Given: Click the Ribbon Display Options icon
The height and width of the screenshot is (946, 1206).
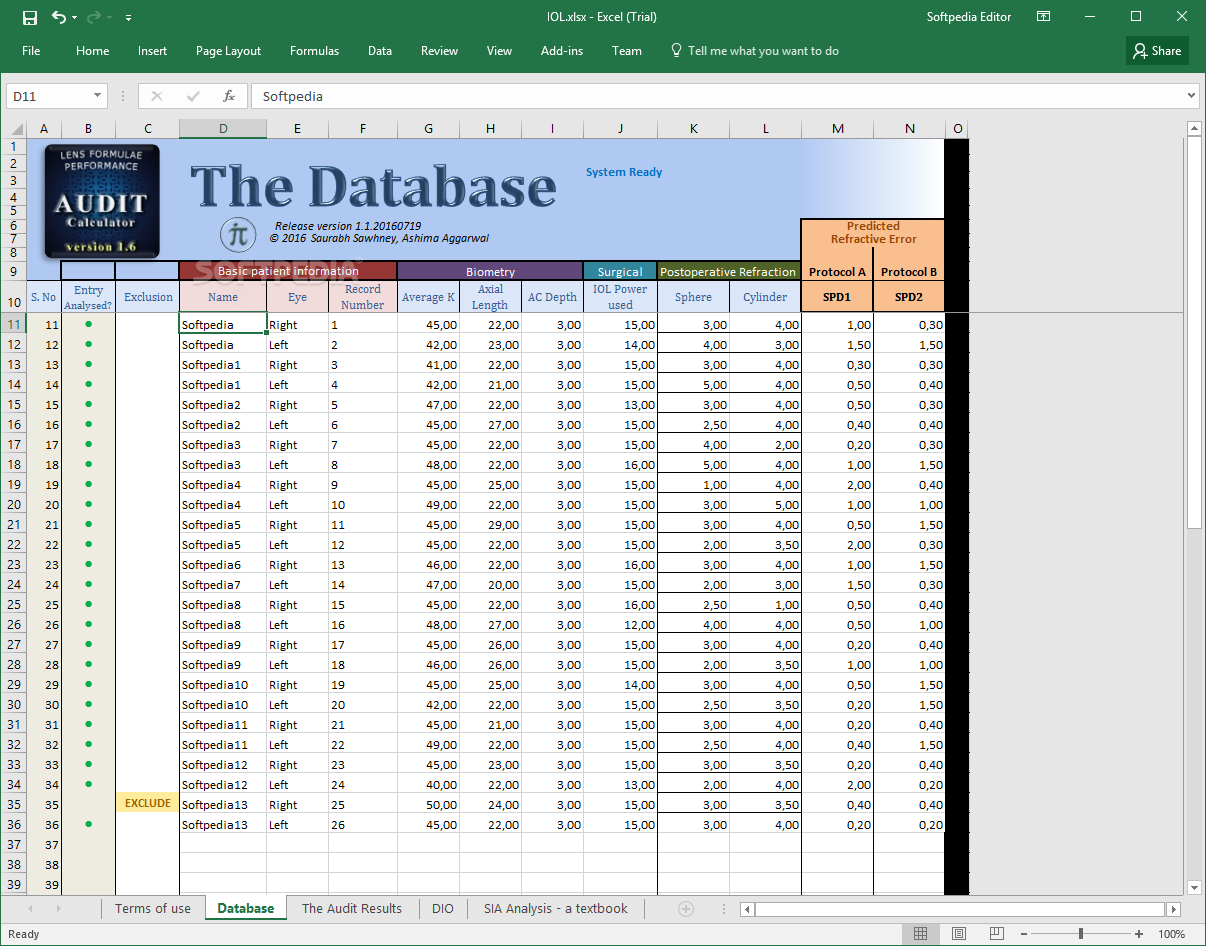Looking at the screenshot, I should point(1043,17).
